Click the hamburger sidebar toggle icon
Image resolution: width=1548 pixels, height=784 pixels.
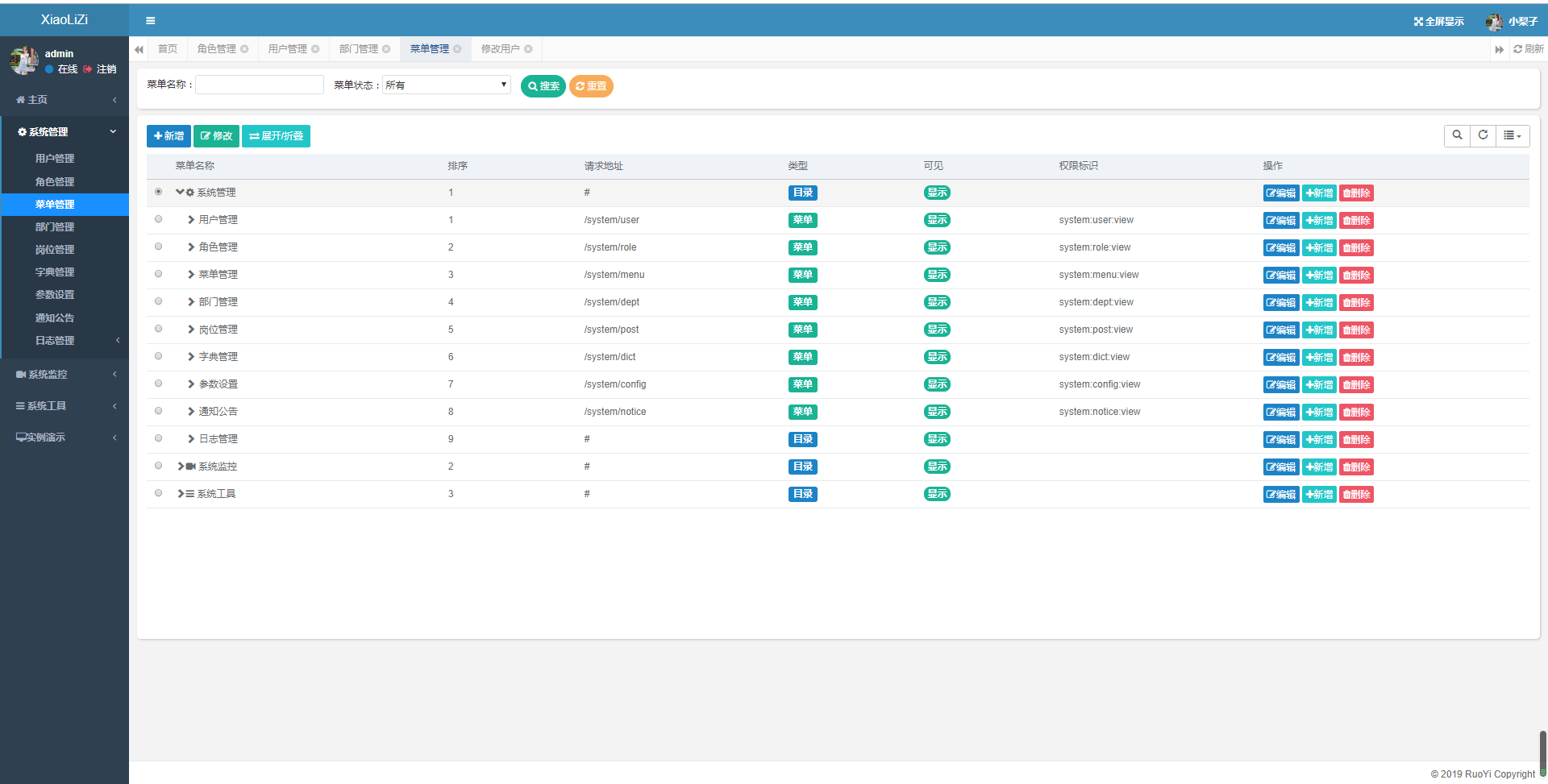(x=150, y=21)
